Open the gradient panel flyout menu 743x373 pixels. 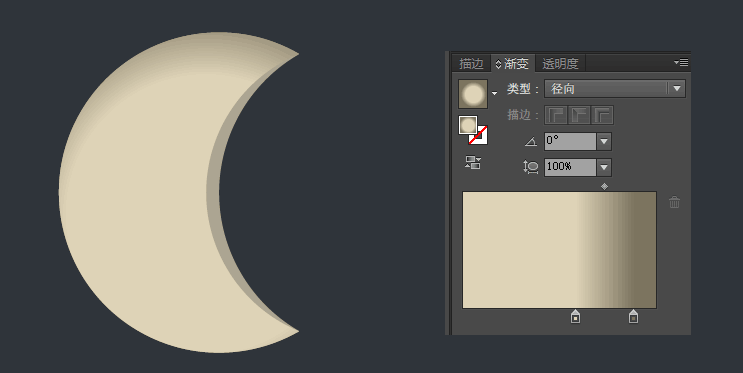681,62
